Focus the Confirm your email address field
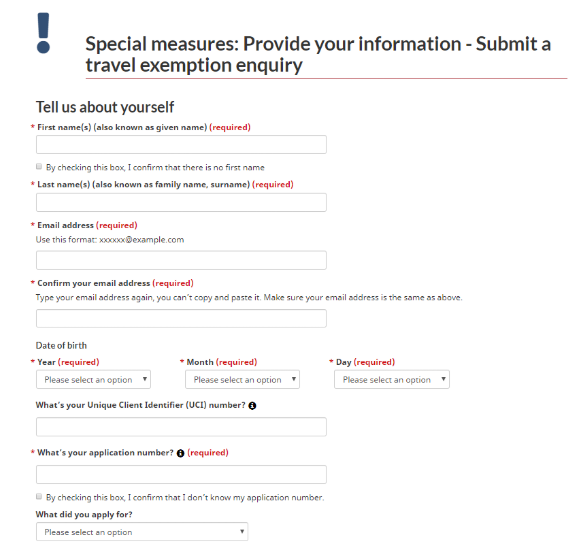This screenshot has width=588, height=549. click(x=182, y=318)
